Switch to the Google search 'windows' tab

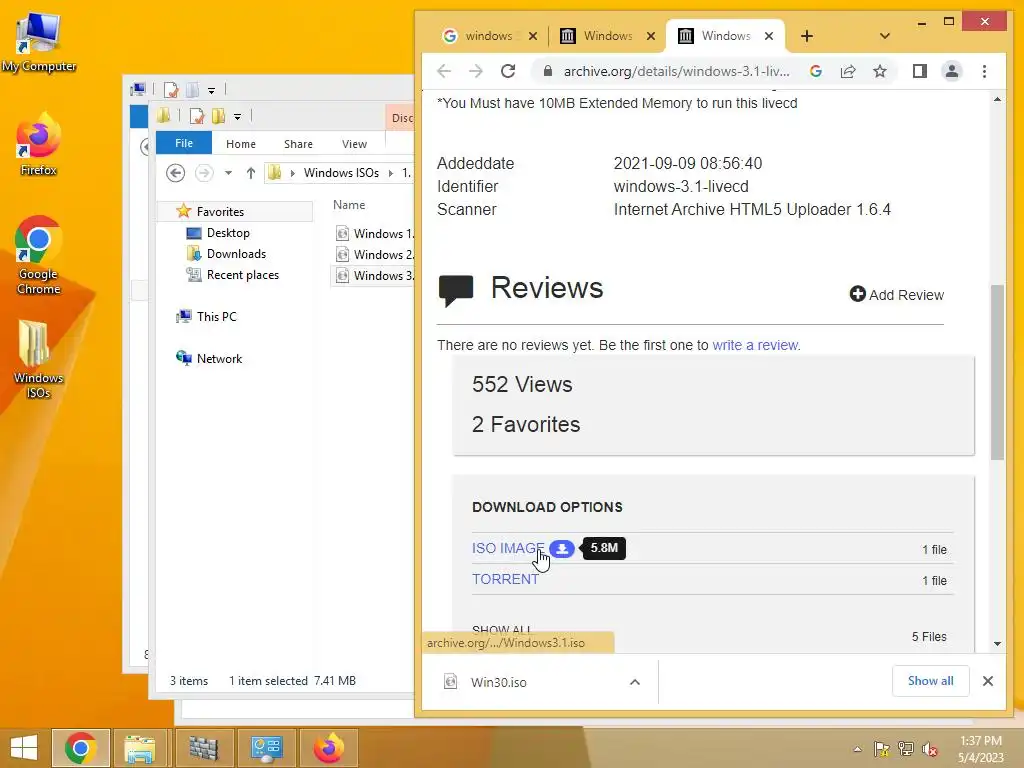point(488,36)
